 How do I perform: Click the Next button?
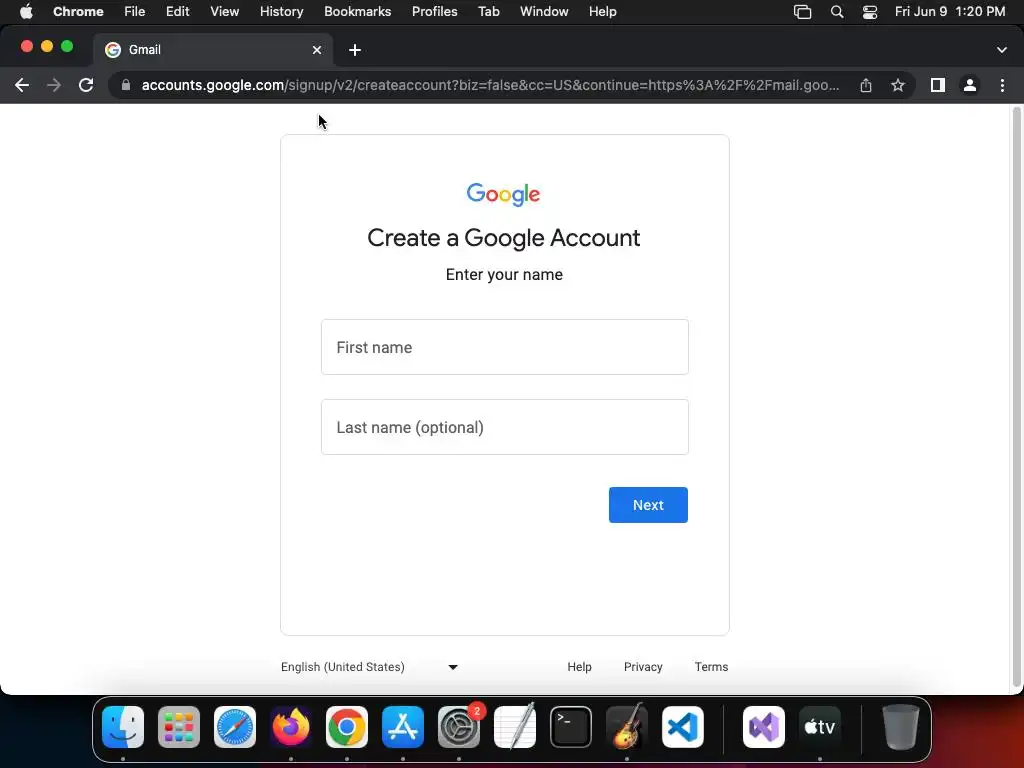point(648,505)
